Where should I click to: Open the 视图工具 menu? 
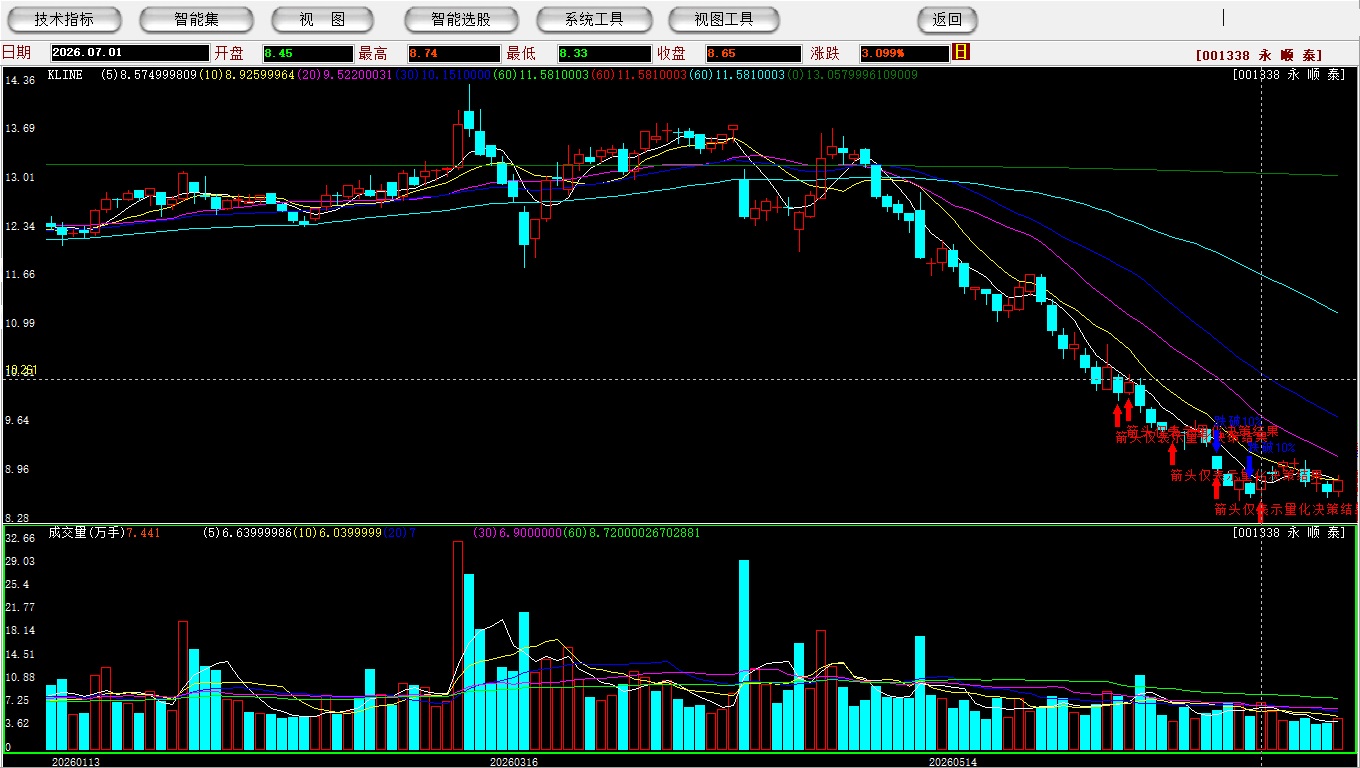click(x=725, y=19)
